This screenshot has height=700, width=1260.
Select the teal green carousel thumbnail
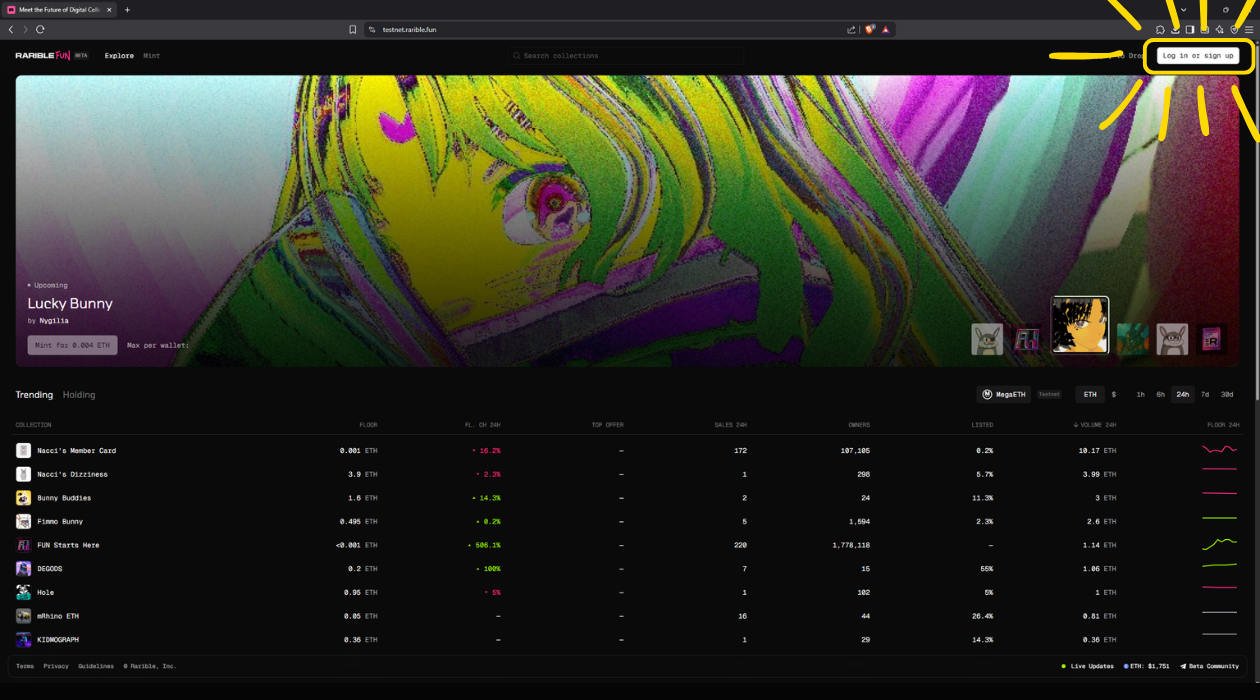click(x=1132, y=339)
